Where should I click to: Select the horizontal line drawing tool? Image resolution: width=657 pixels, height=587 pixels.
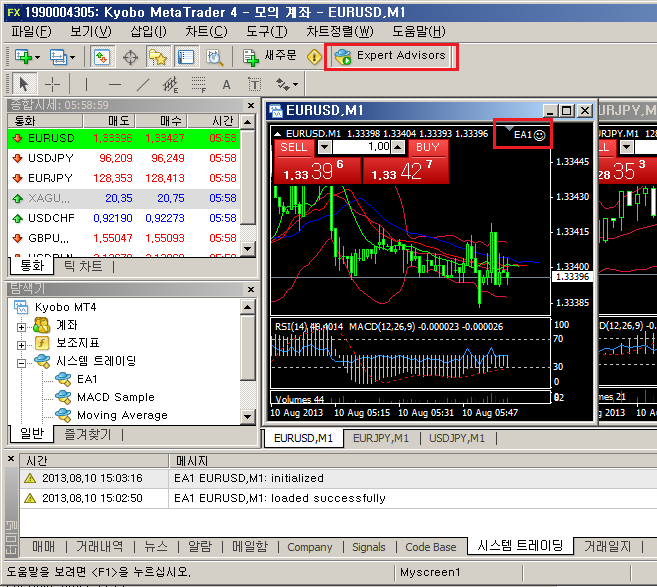114,85
